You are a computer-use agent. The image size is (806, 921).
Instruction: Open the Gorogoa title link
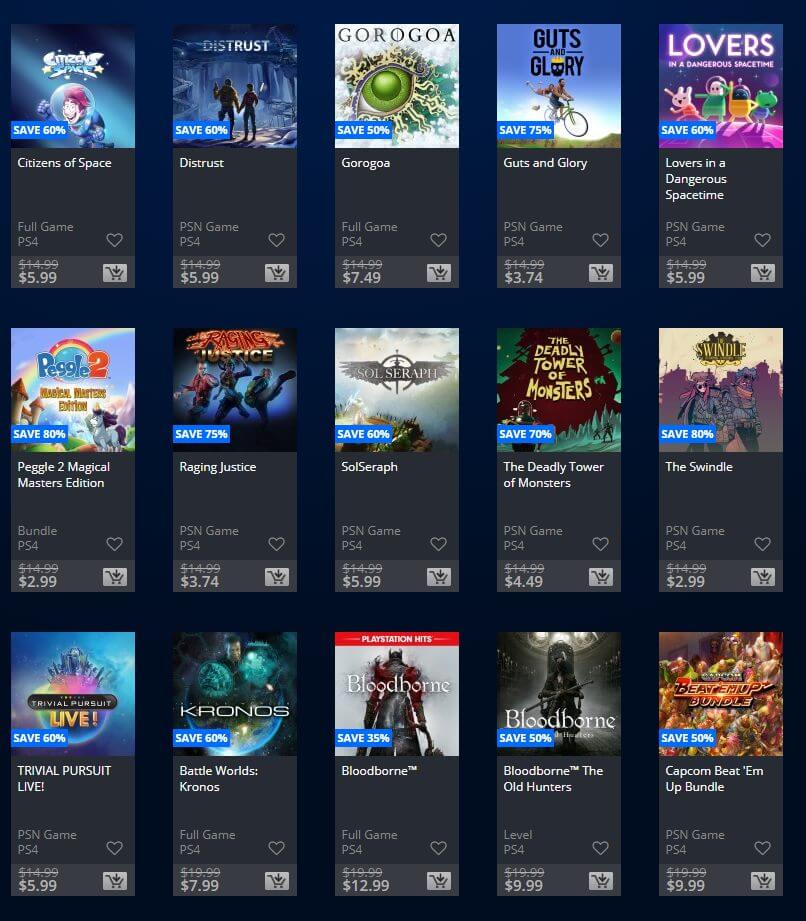(x=365, y=163)
